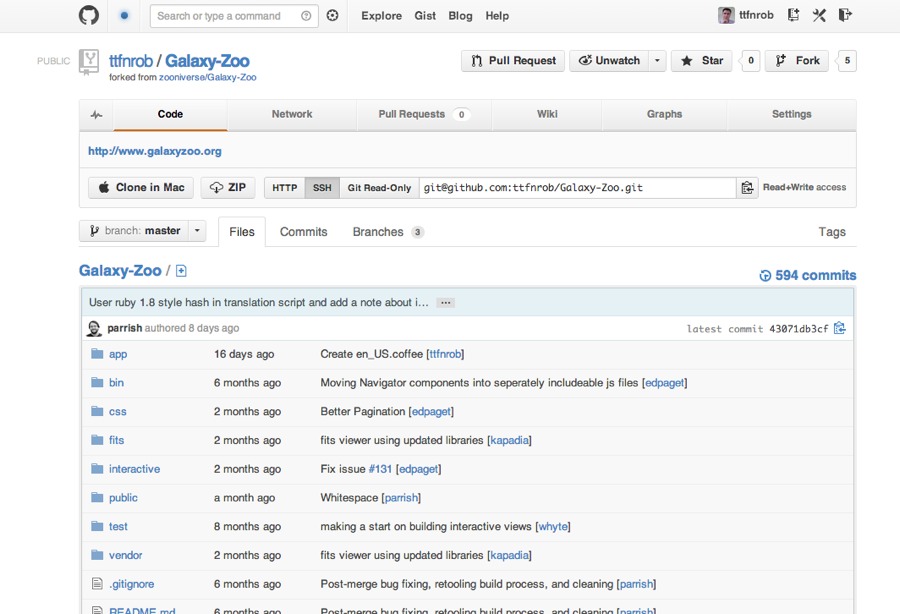Expand the Unwatch dropdown arrow
This screenshot has height=614, width=900.
coord(657,61)
